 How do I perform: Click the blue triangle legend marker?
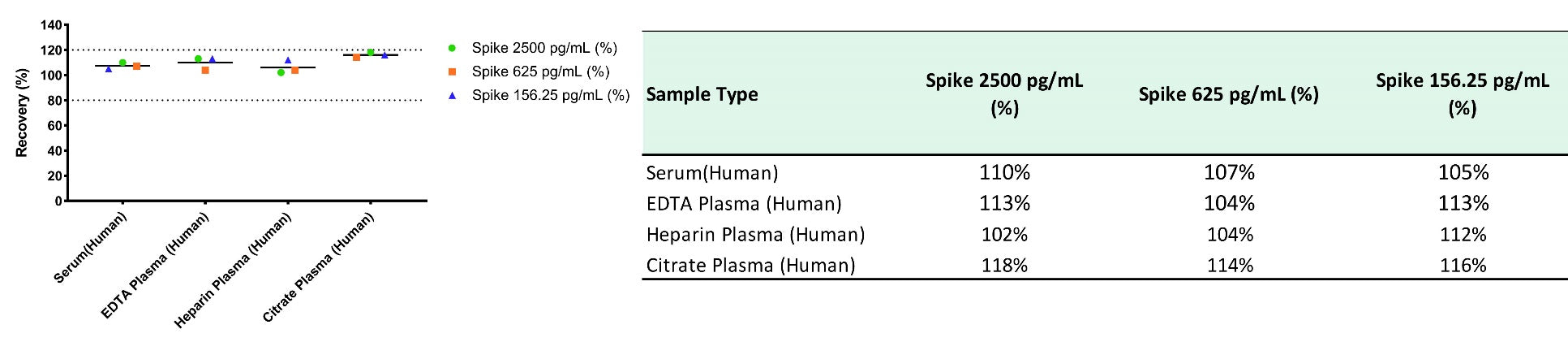point(452,95)
